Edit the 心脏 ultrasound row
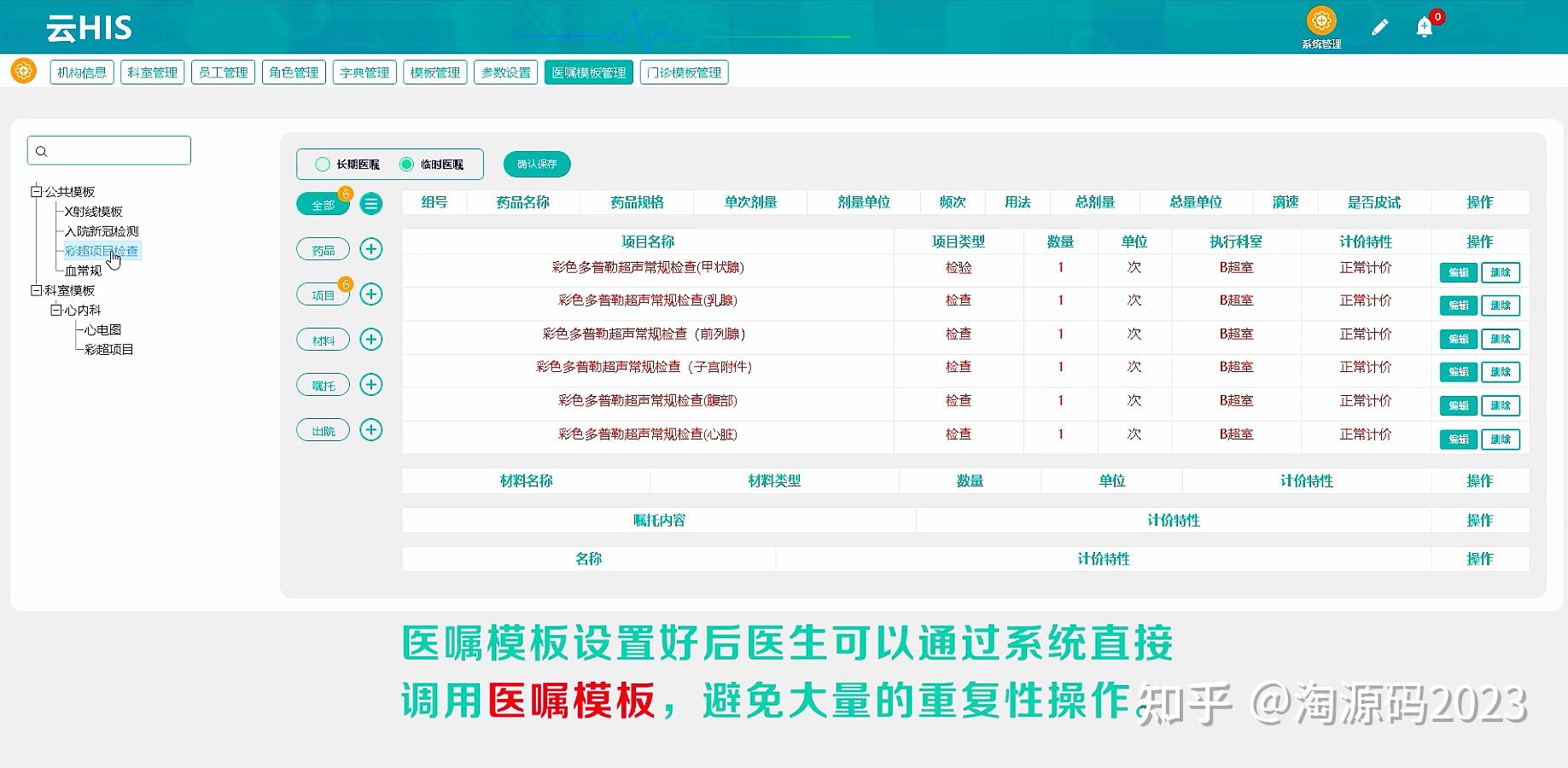The height and width of the screenshot is (768, 1568). pyautogui.click(x=1459, y=439)
